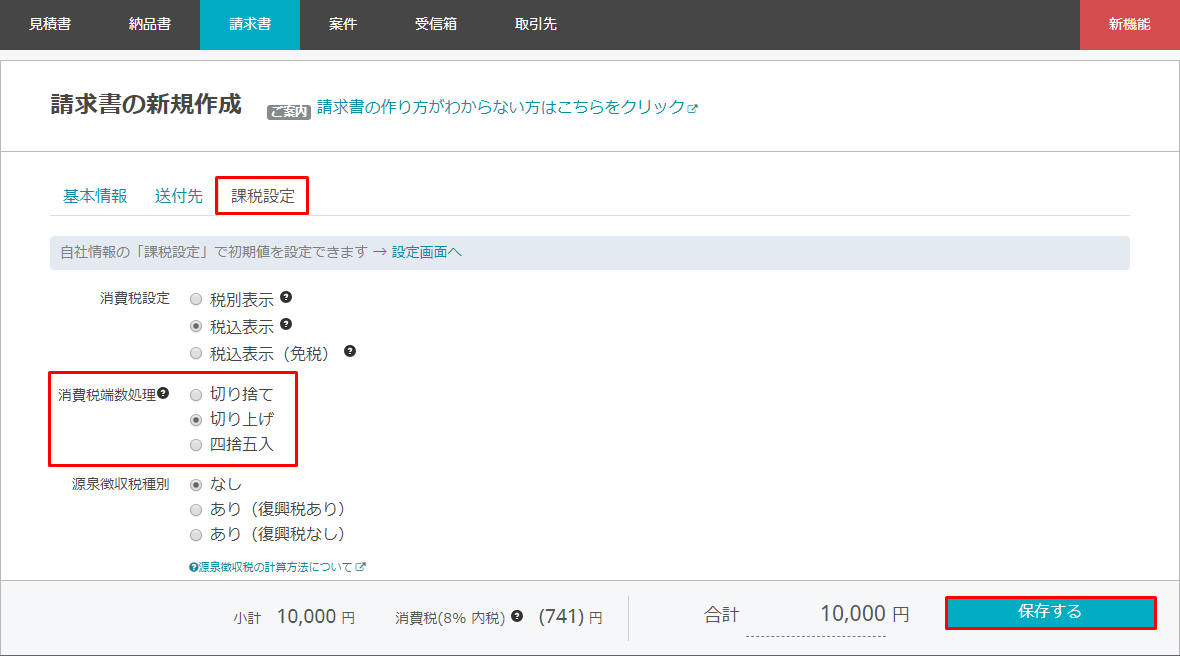
Task: Choose 切り捨て rounding option
Action: 196,394
